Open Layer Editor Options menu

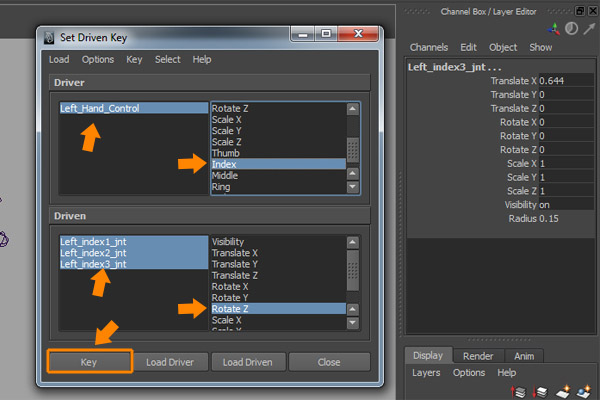469,372
